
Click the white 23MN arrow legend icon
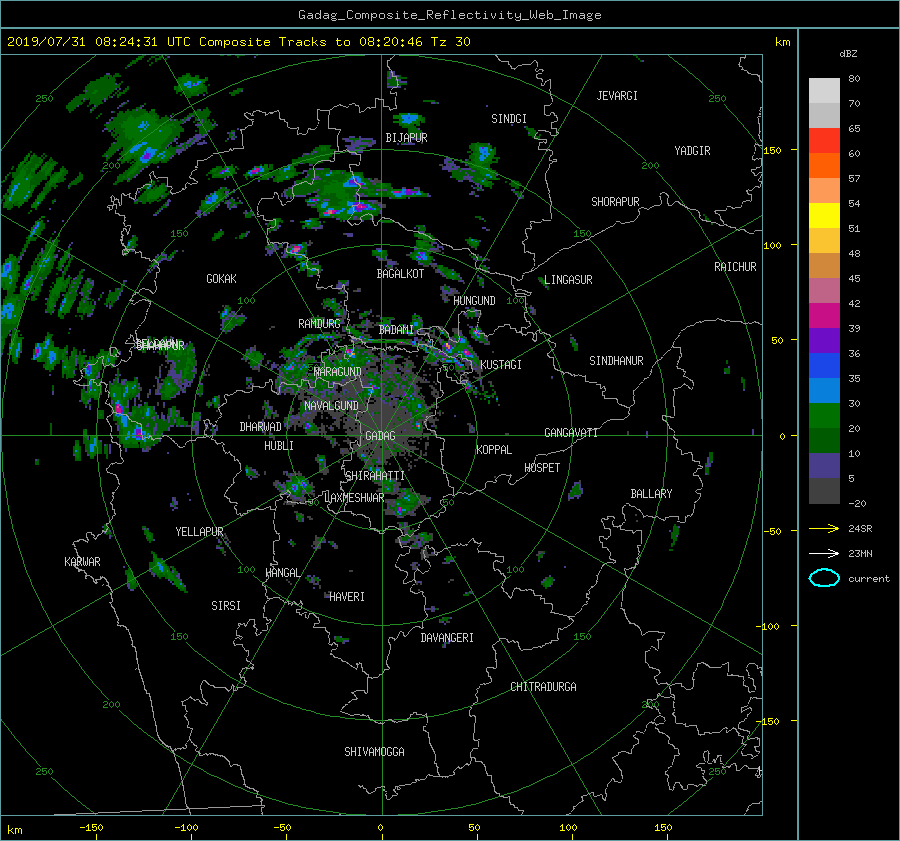tap(824, 553)
